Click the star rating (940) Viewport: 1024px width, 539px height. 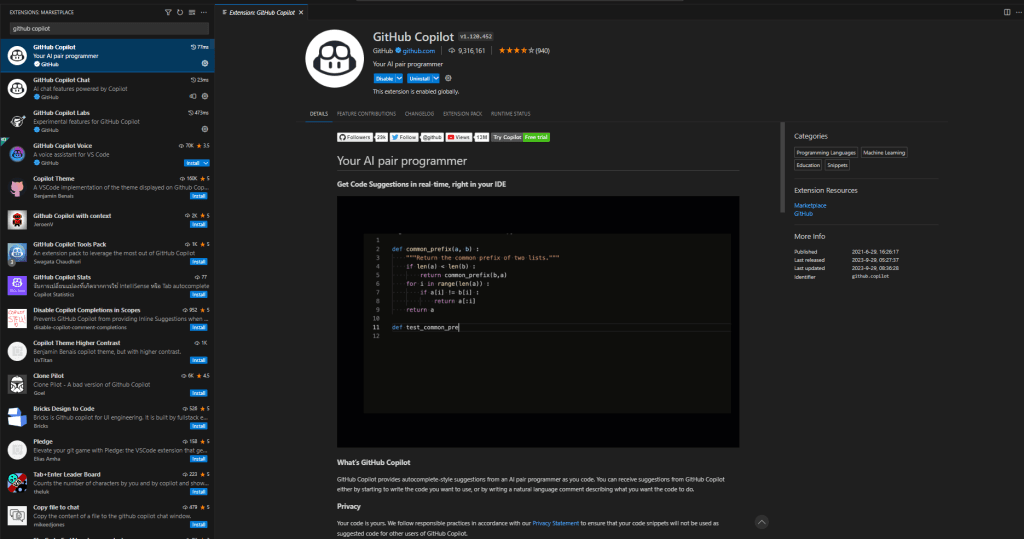524,51
